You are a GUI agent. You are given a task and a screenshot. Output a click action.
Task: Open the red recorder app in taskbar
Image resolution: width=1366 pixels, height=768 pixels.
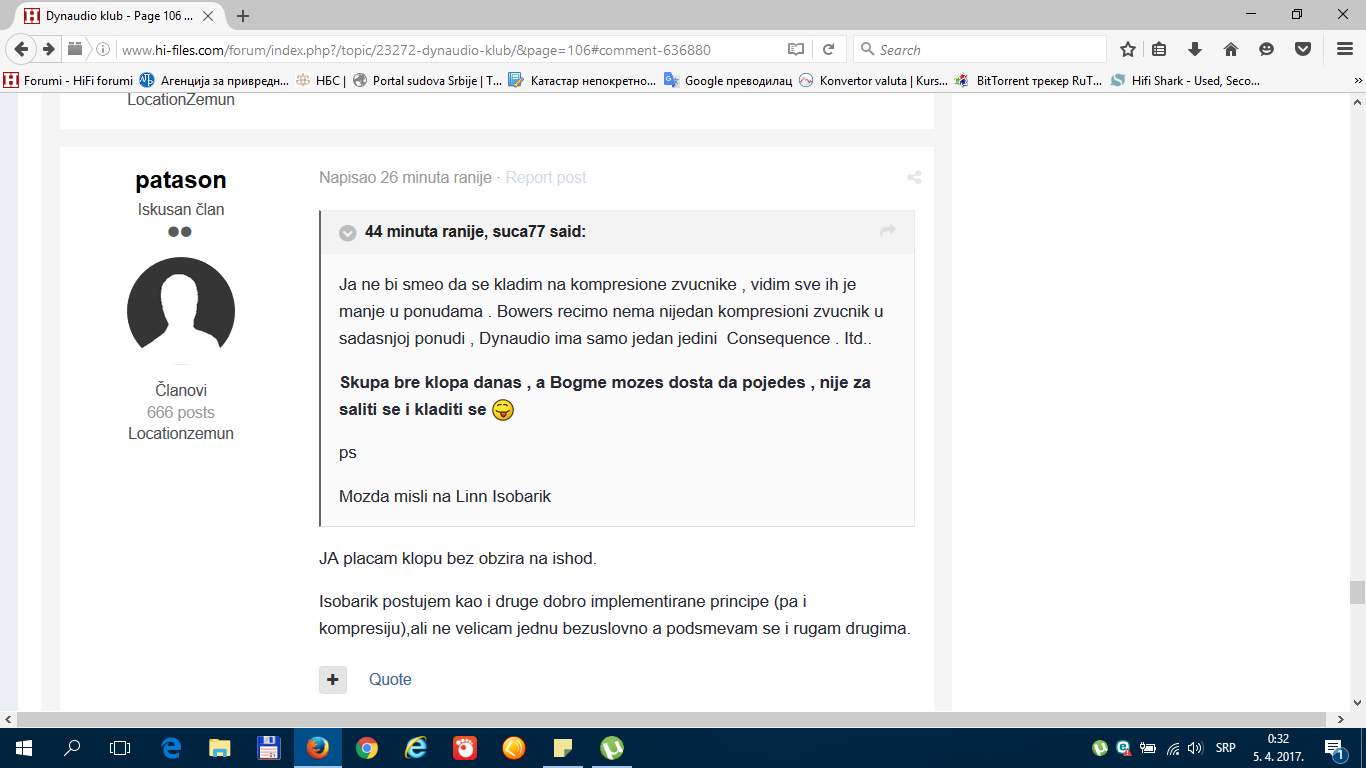pos(465,748)
